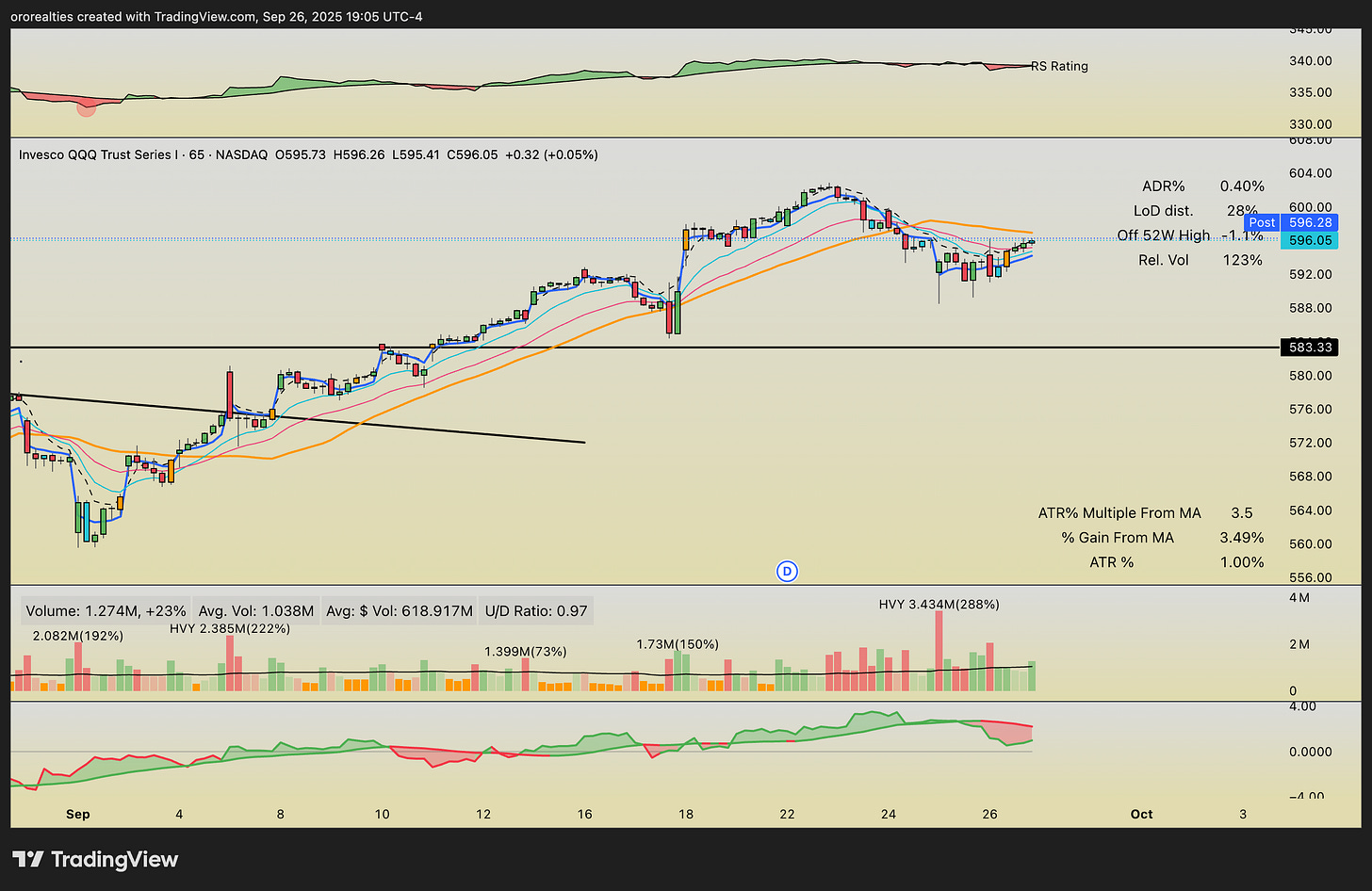1372x891 pixels.
Task: Click the 4M volume scale value
Action: (x=1299, y=598)
